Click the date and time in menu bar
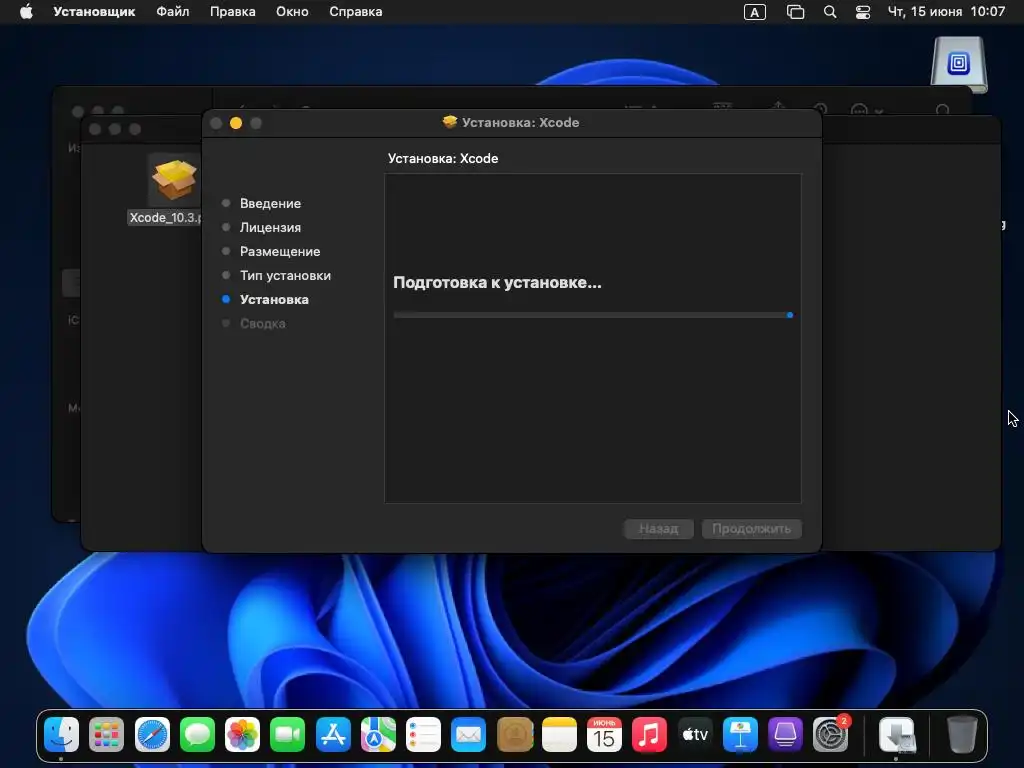Screen dimensions: 1024x768 click(946, 12)
